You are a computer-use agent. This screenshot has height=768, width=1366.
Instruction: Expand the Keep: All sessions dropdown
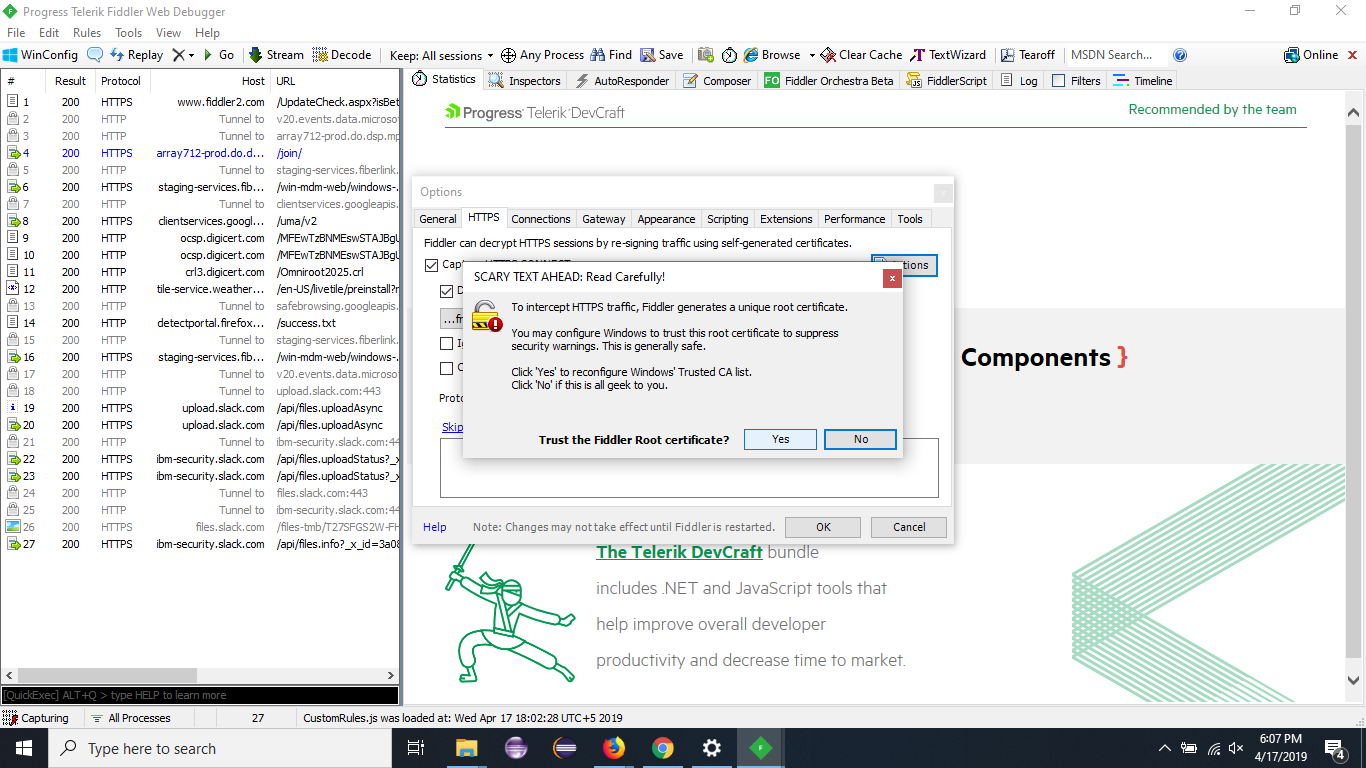(x=490, y=56)
